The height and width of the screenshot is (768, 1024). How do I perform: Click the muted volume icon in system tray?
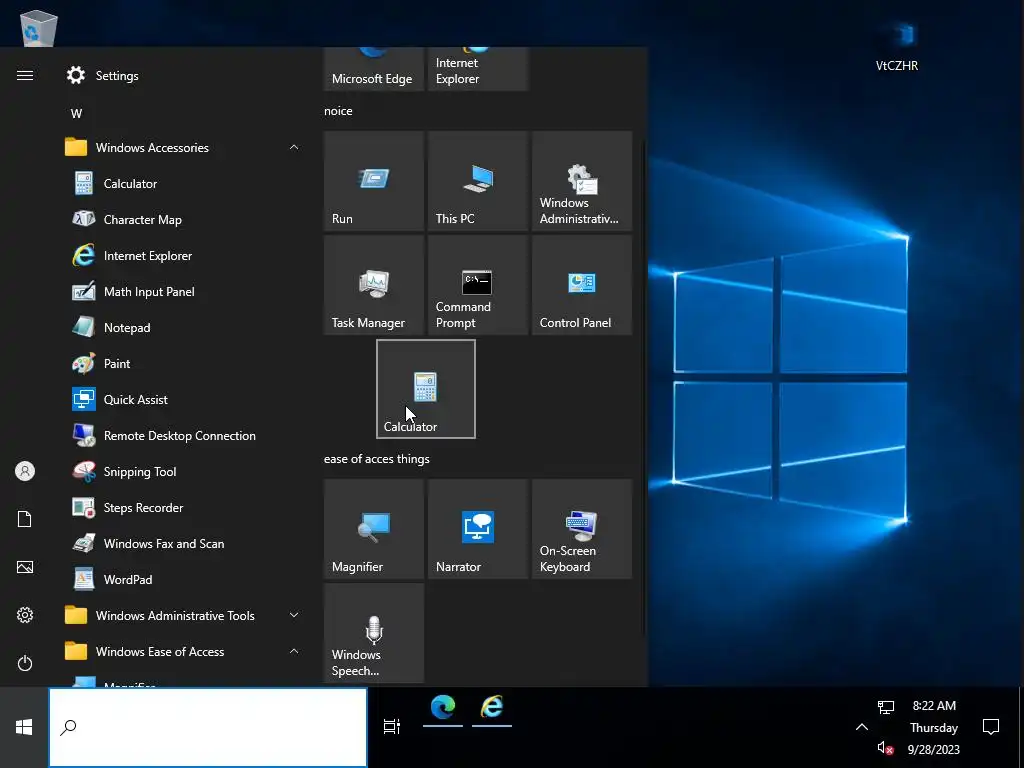[886, 748]
